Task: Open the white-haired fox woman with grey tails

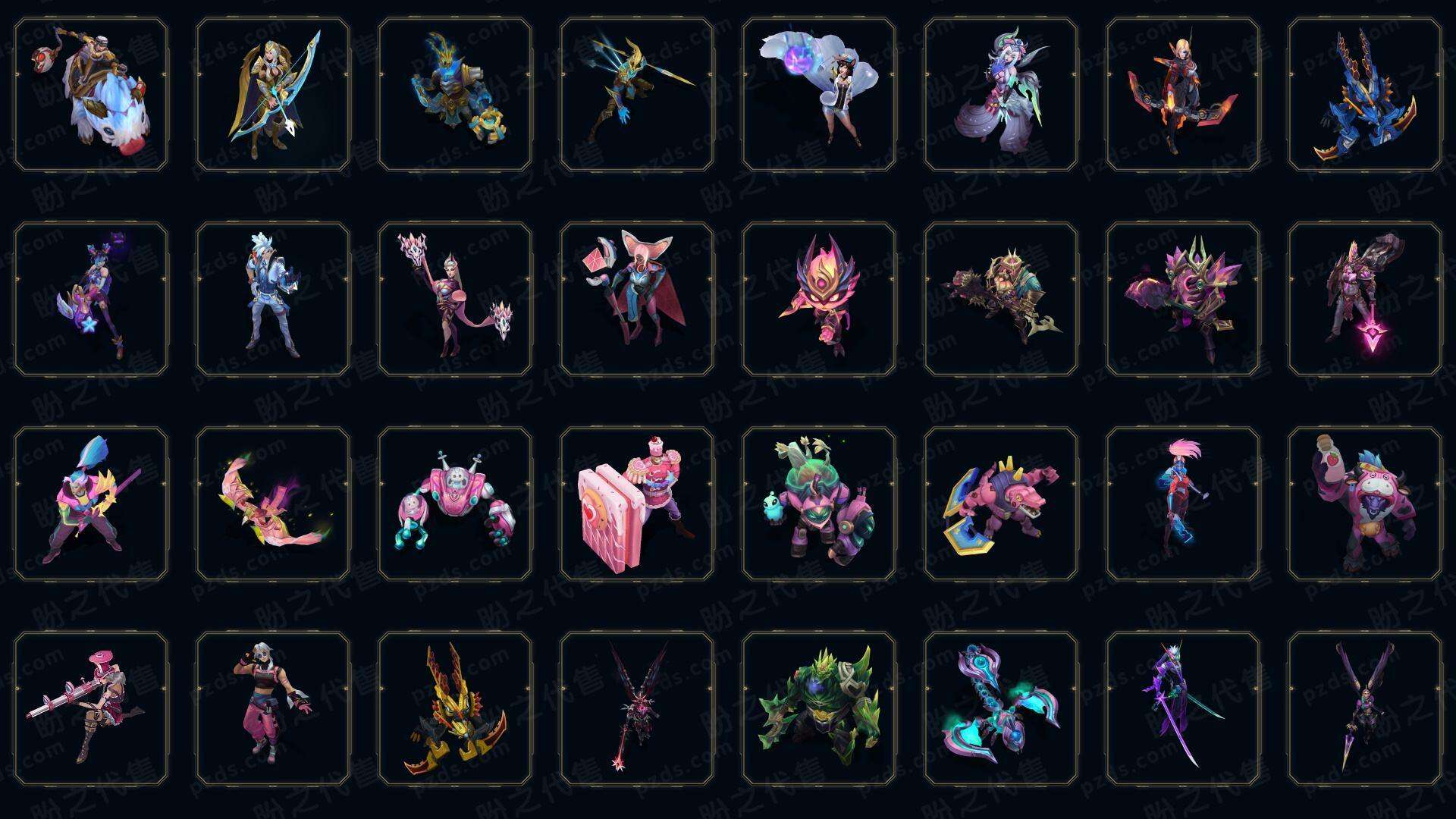Action: [x=1001, y=95]
